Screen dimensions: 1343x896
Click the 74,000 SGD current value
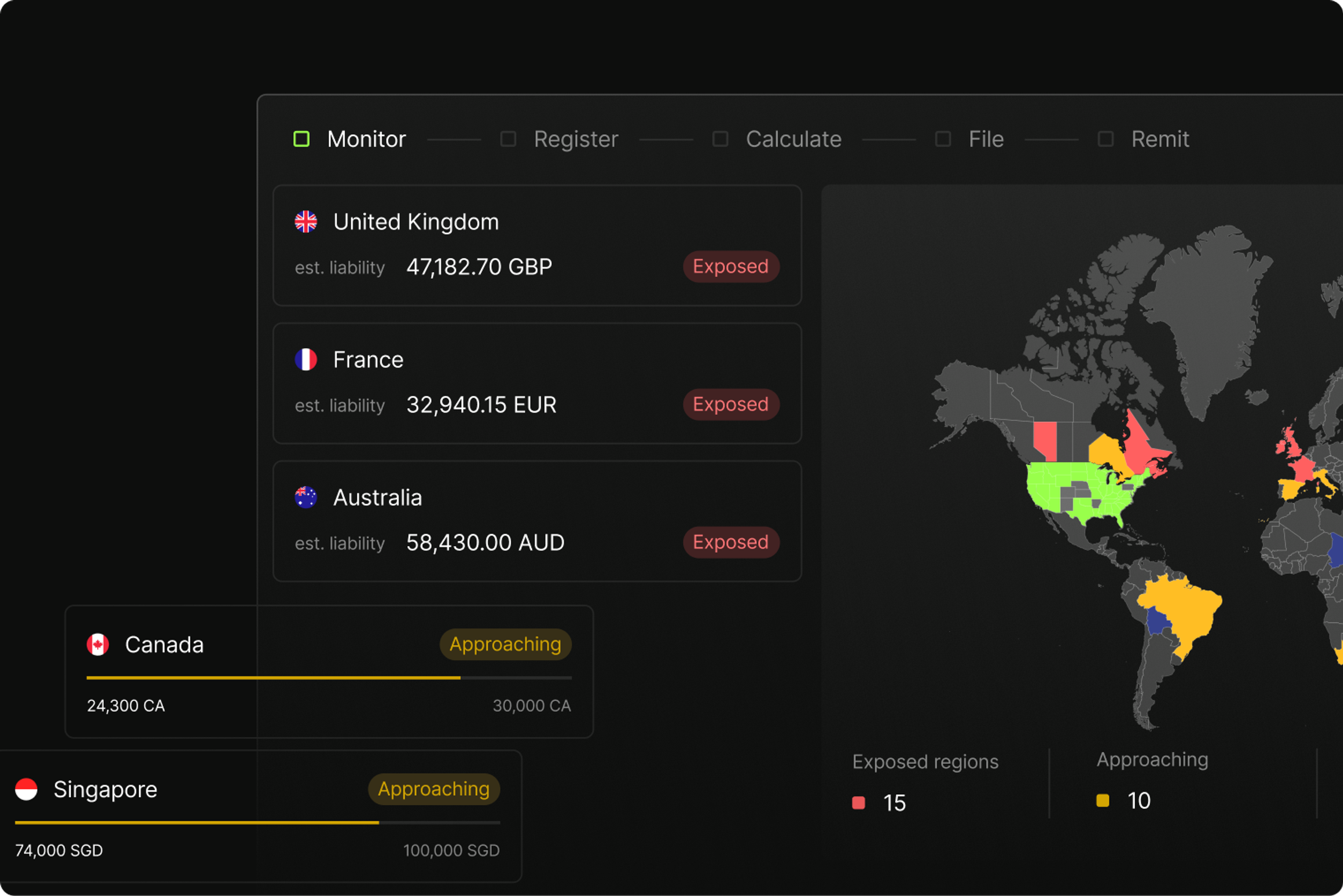tap(59, 850)
